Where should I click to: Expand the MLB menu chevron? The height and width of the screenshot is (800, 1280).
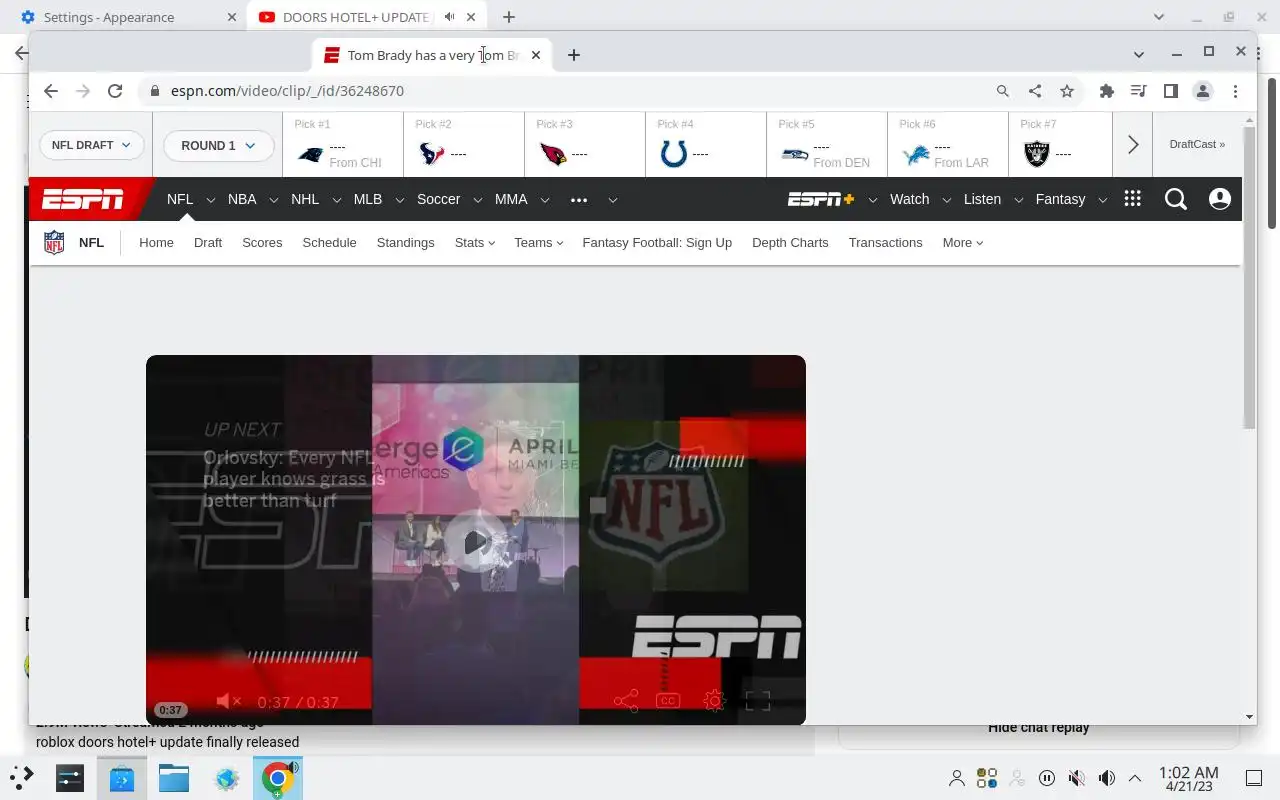399,200
